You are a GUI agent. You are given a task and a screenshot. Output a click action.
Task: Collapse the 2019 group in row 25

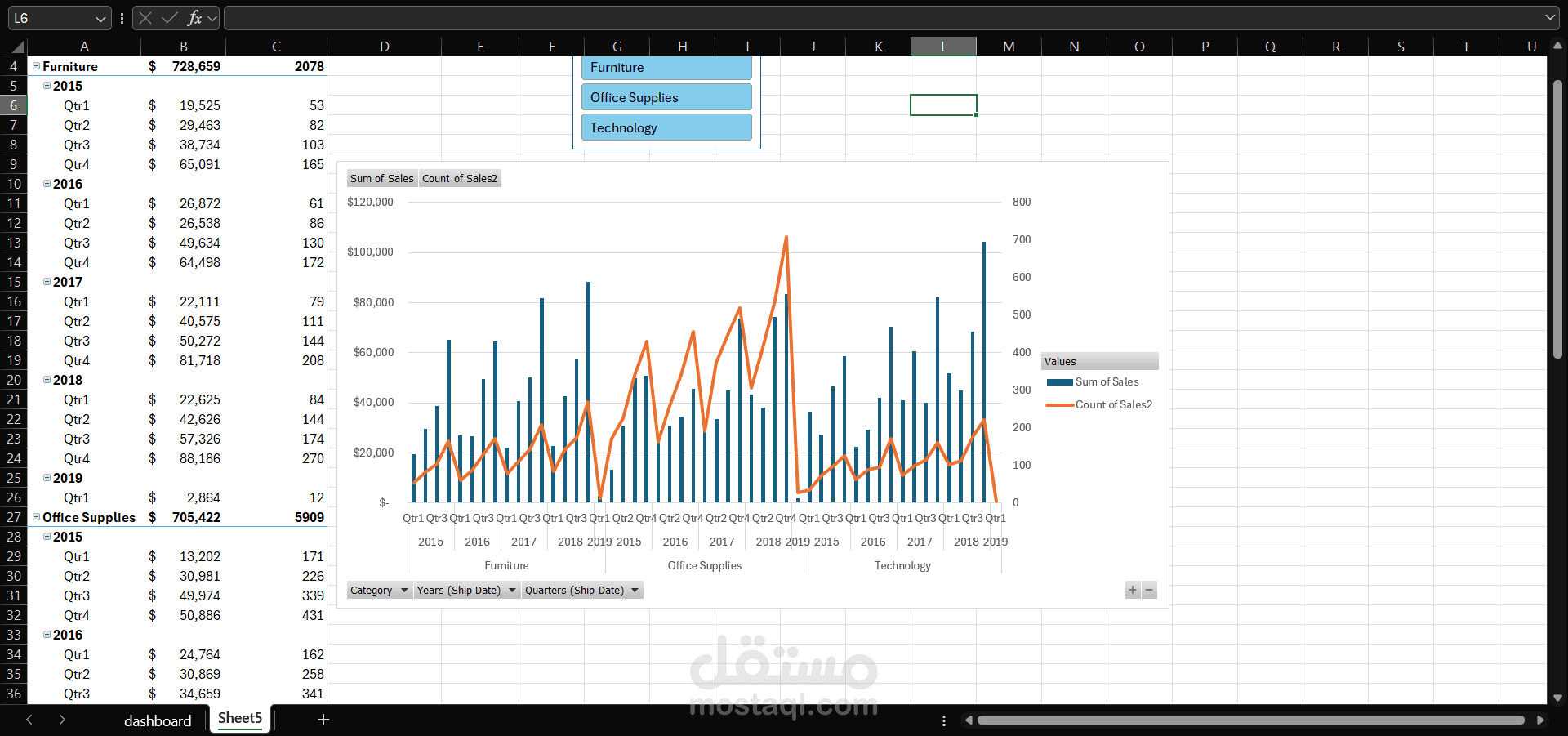point(47,478)
